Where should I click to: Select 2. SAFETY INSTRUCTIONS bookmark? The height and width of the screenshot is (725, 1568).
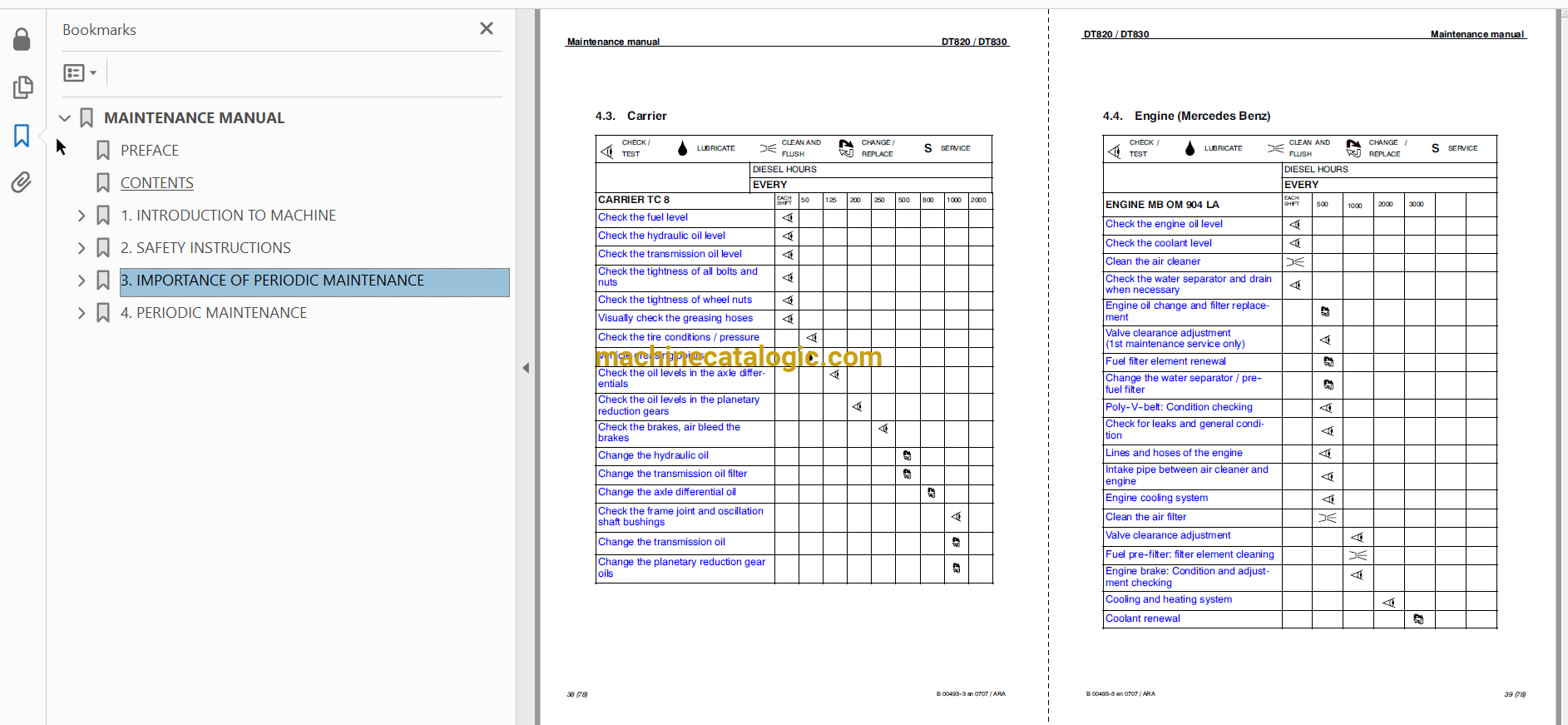tap(205, 248)
